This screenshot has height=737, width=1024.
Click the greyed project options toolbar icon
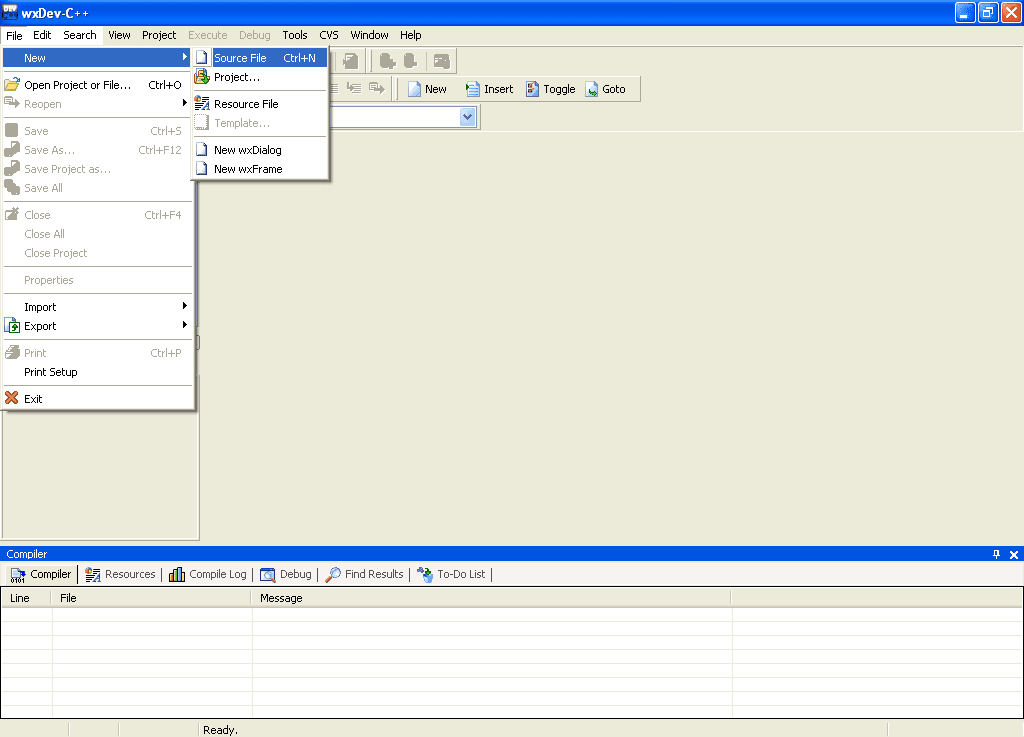(x=442, y=61)
